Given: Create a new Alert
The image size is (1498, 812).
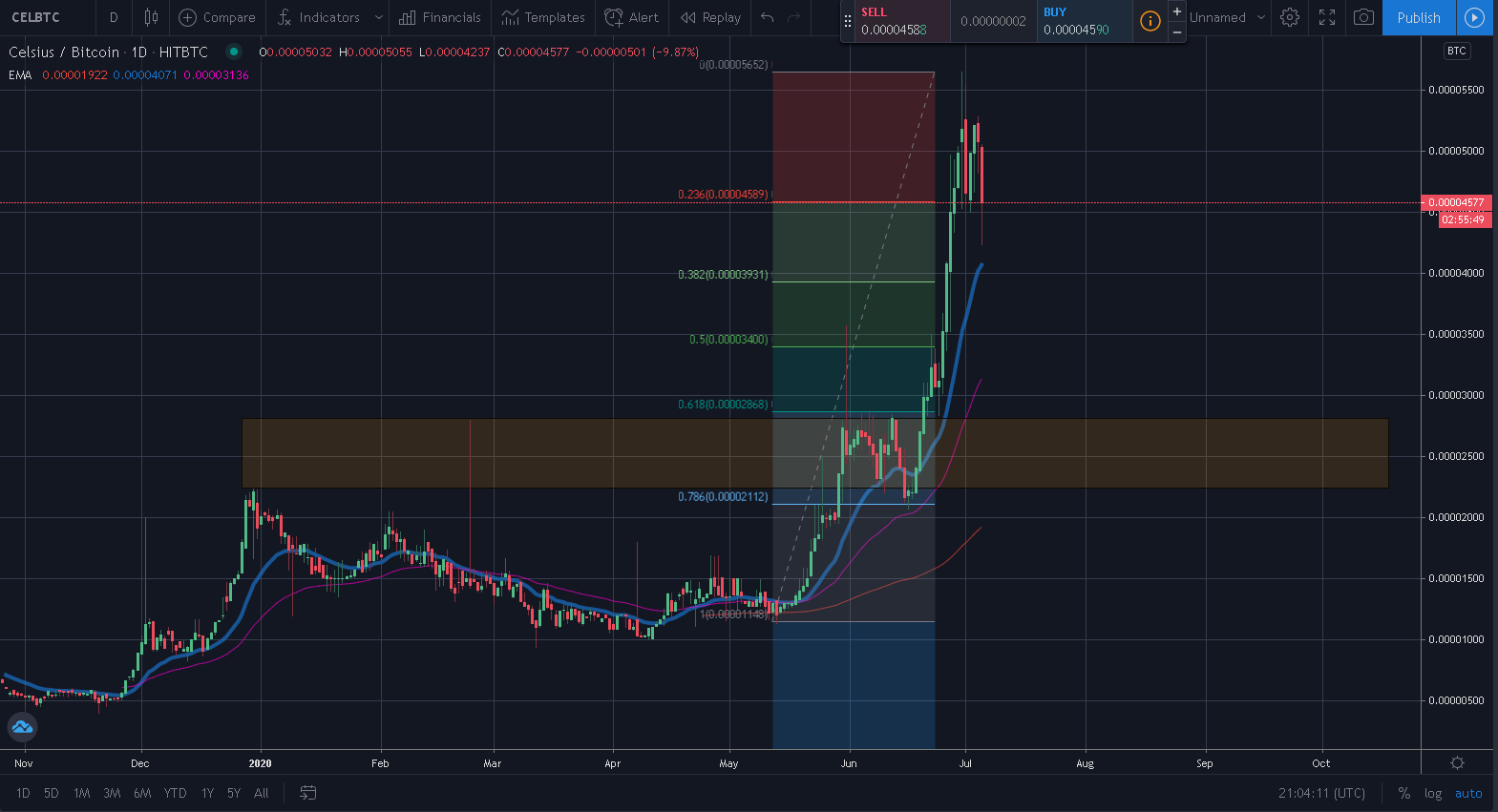Looking at the screenshot, I should [x=632, y=17].
